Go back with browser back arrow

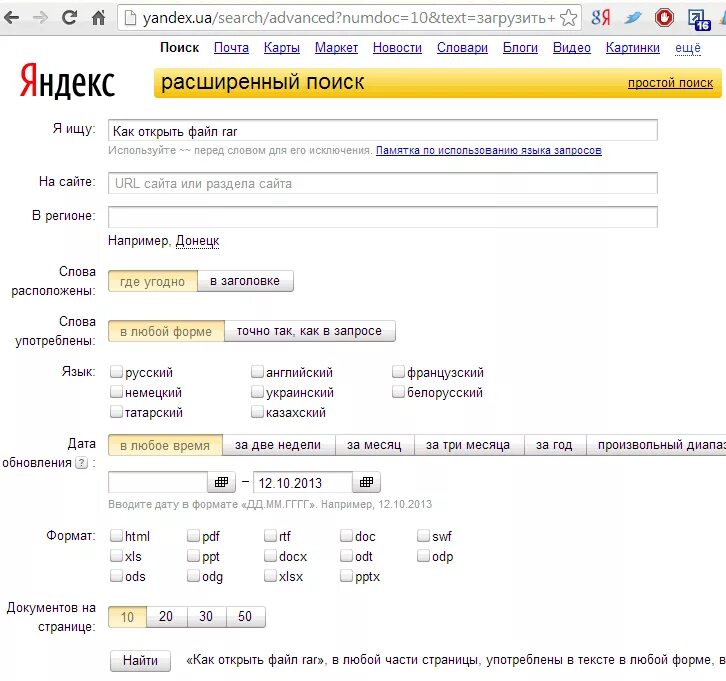coord(12,18)
